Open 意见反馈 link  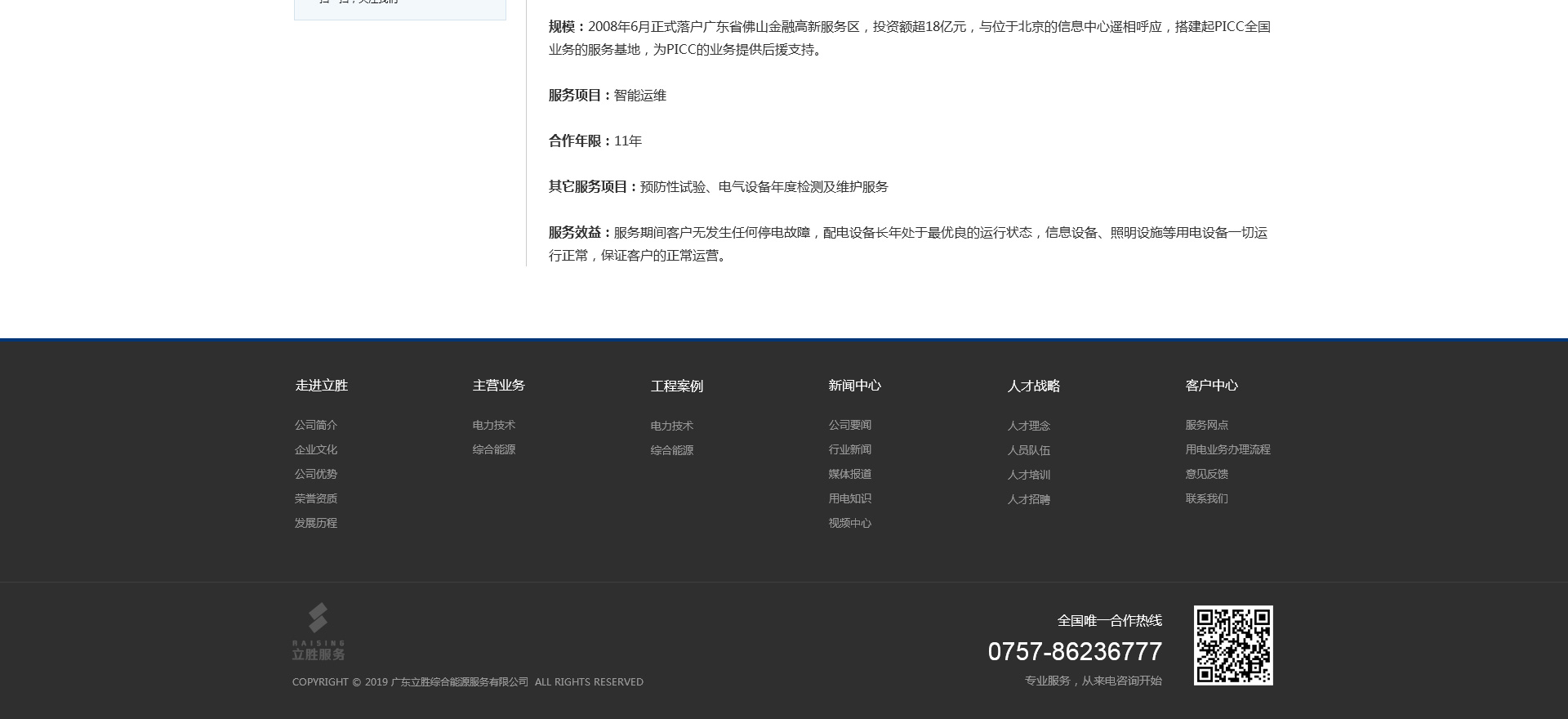[x=1206, y=474]
